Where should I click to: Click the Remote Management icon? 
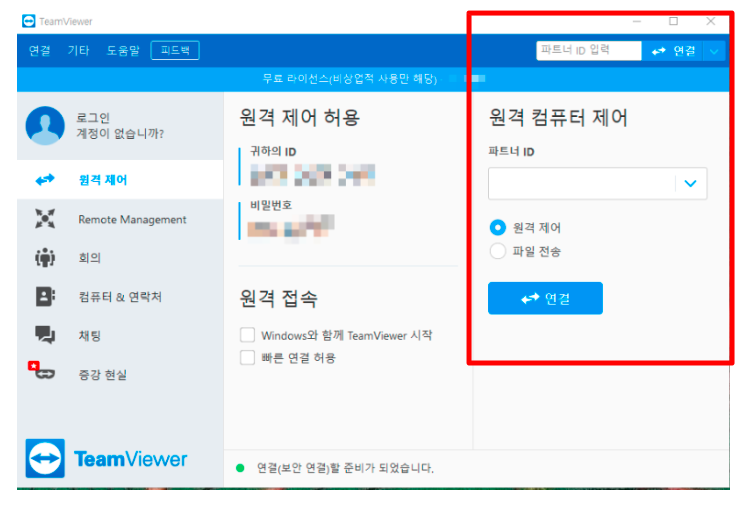pos(45,219)
